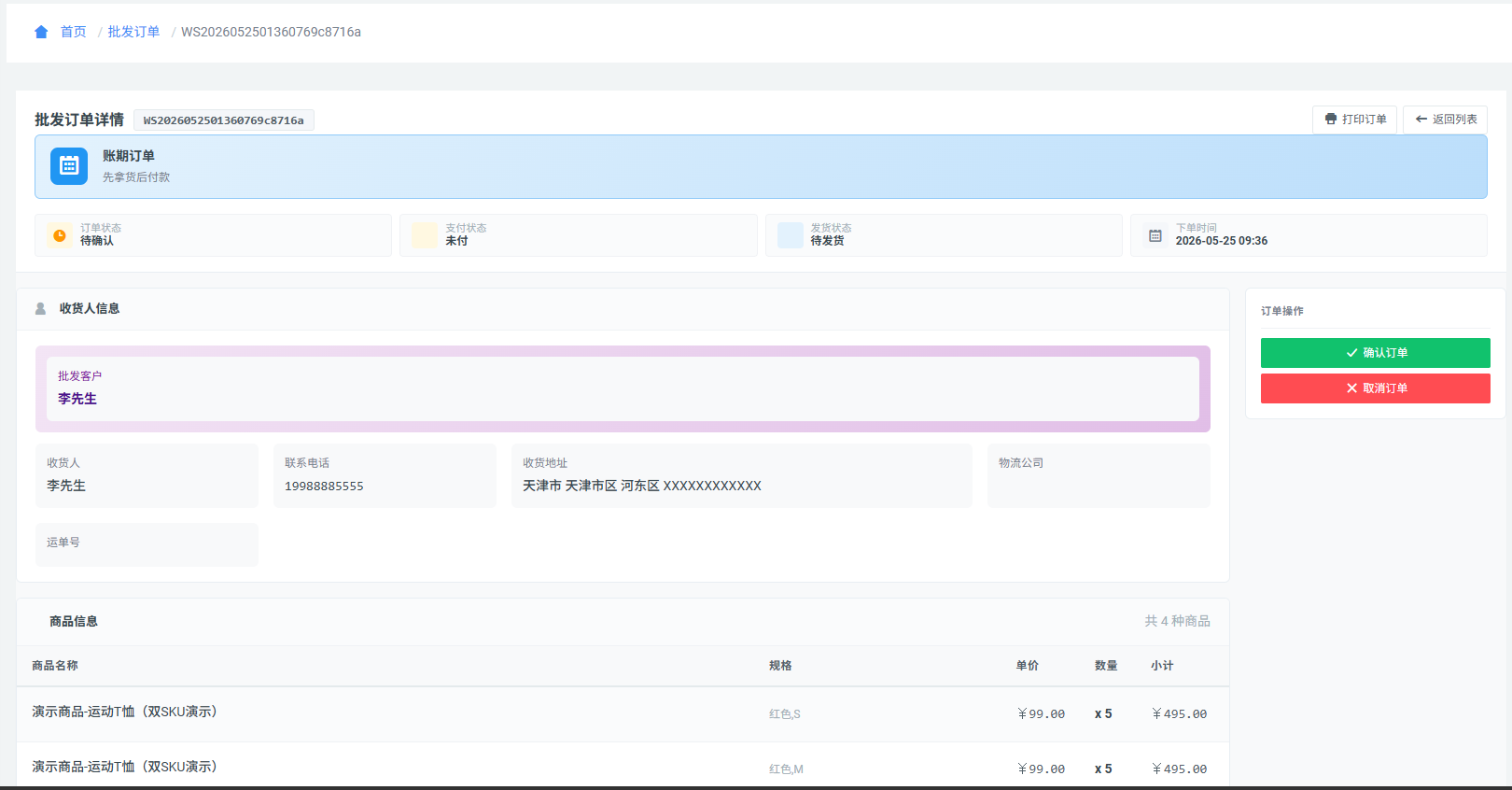Image resolution: width=1512 pixels, height=790 pixels.
Task: Click the orange clock 订单状态 icon
Action: 60,235
